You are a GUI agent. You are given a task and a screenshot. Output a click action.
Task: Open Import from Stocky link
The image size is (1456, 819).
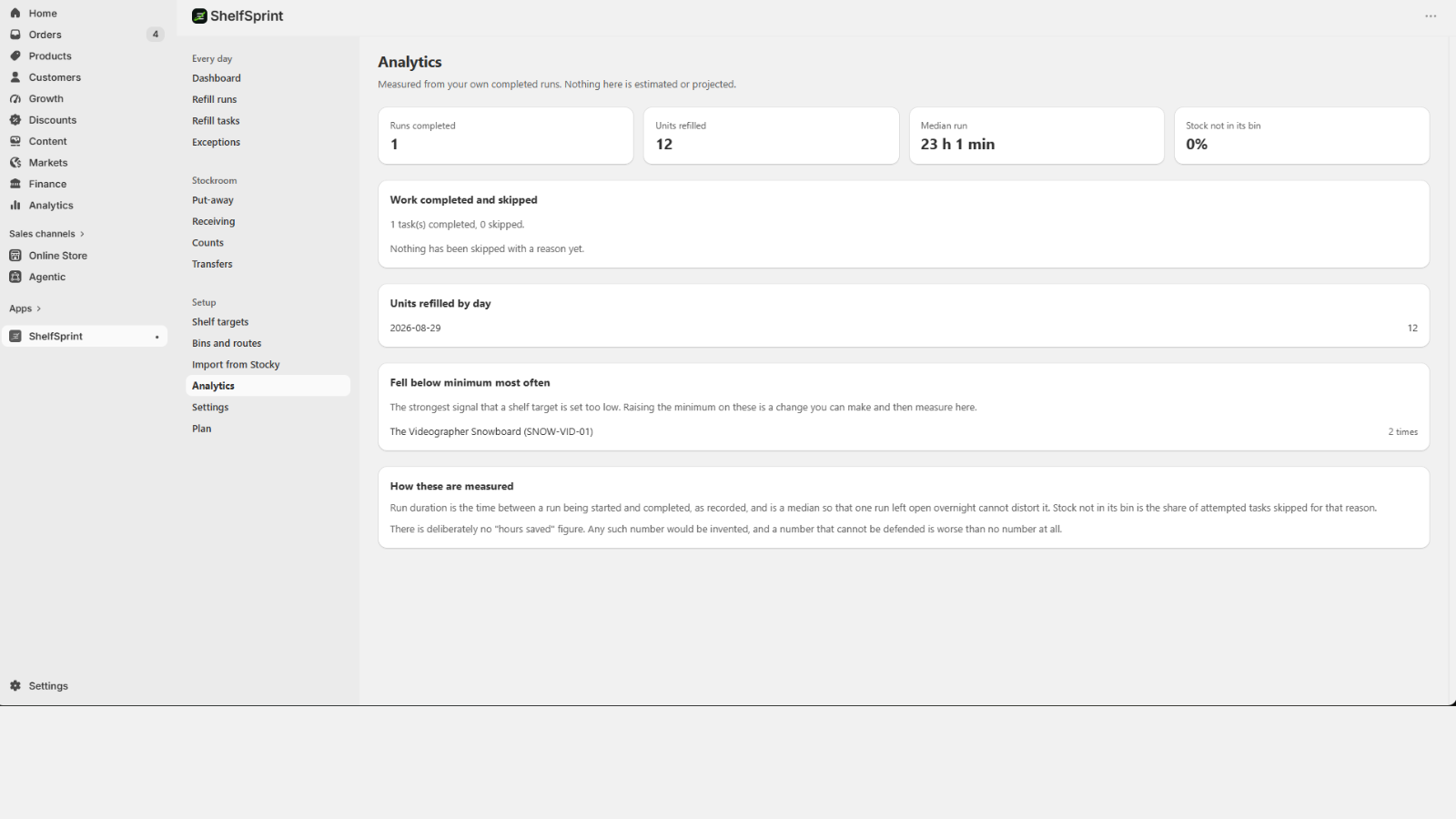click(236, 365)
